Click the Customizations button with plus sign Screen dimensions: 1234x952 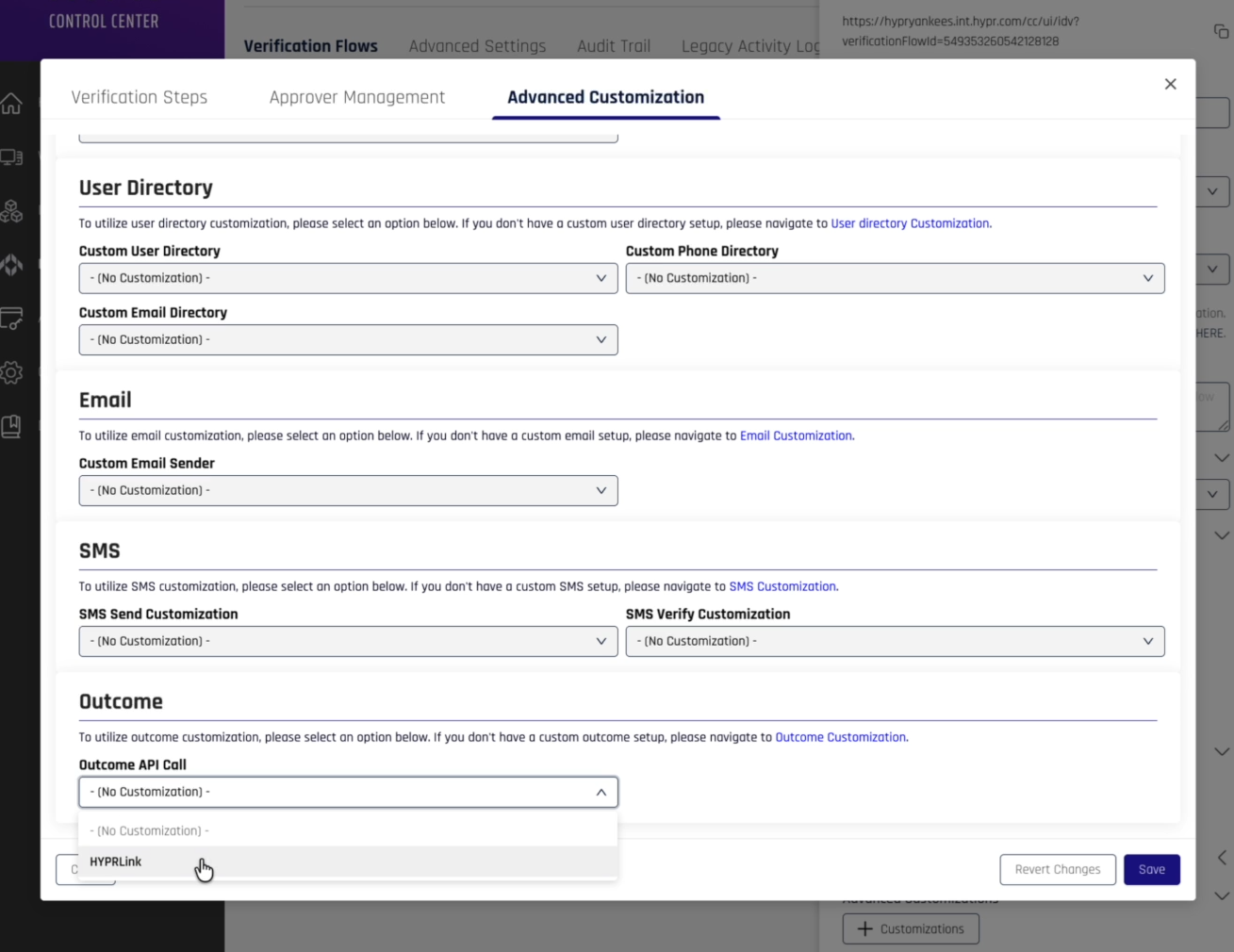point(911,928)
